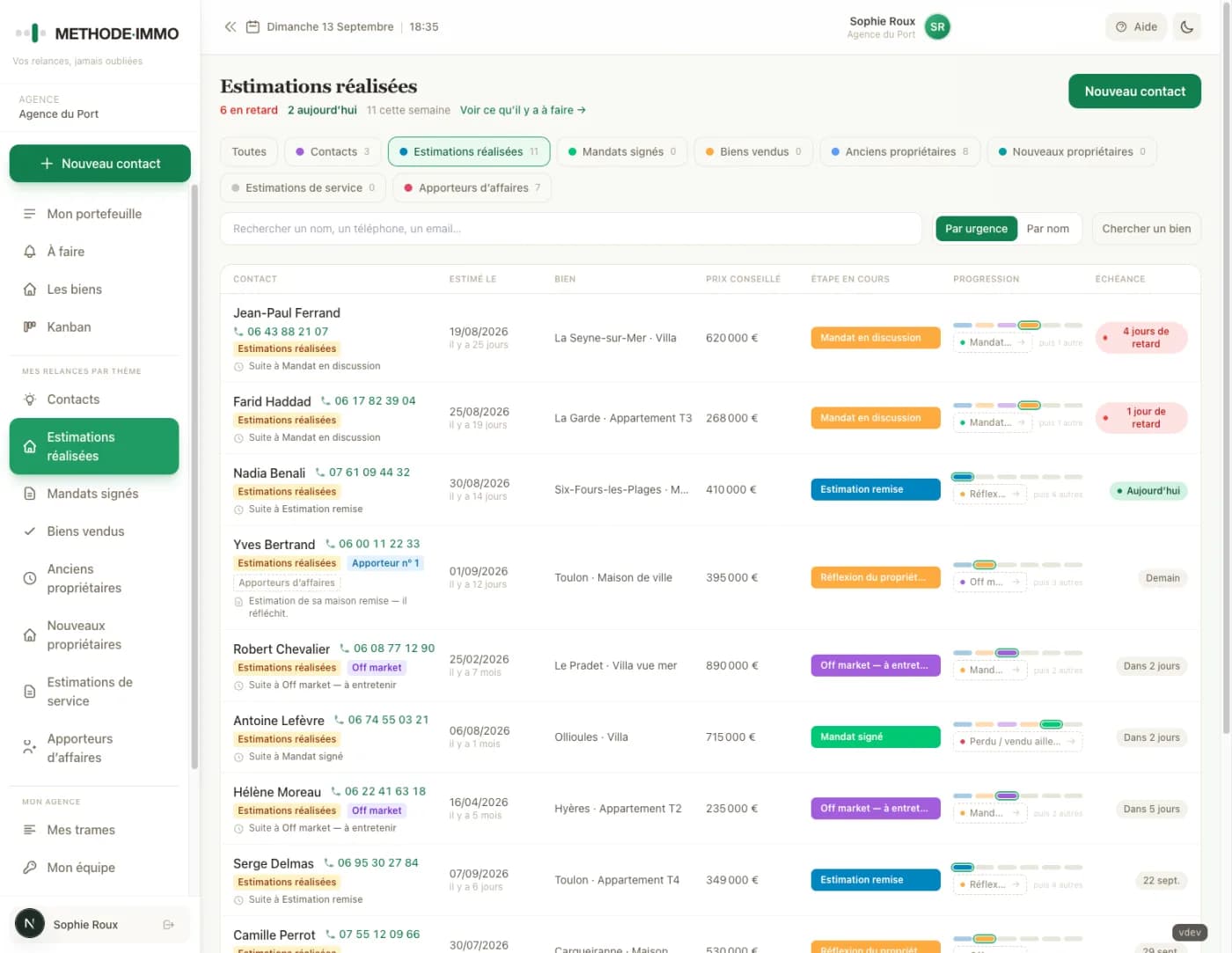Click the Nouveau contact button in the sidebar
Screen dimensions: 1232x953
point(100,164)
